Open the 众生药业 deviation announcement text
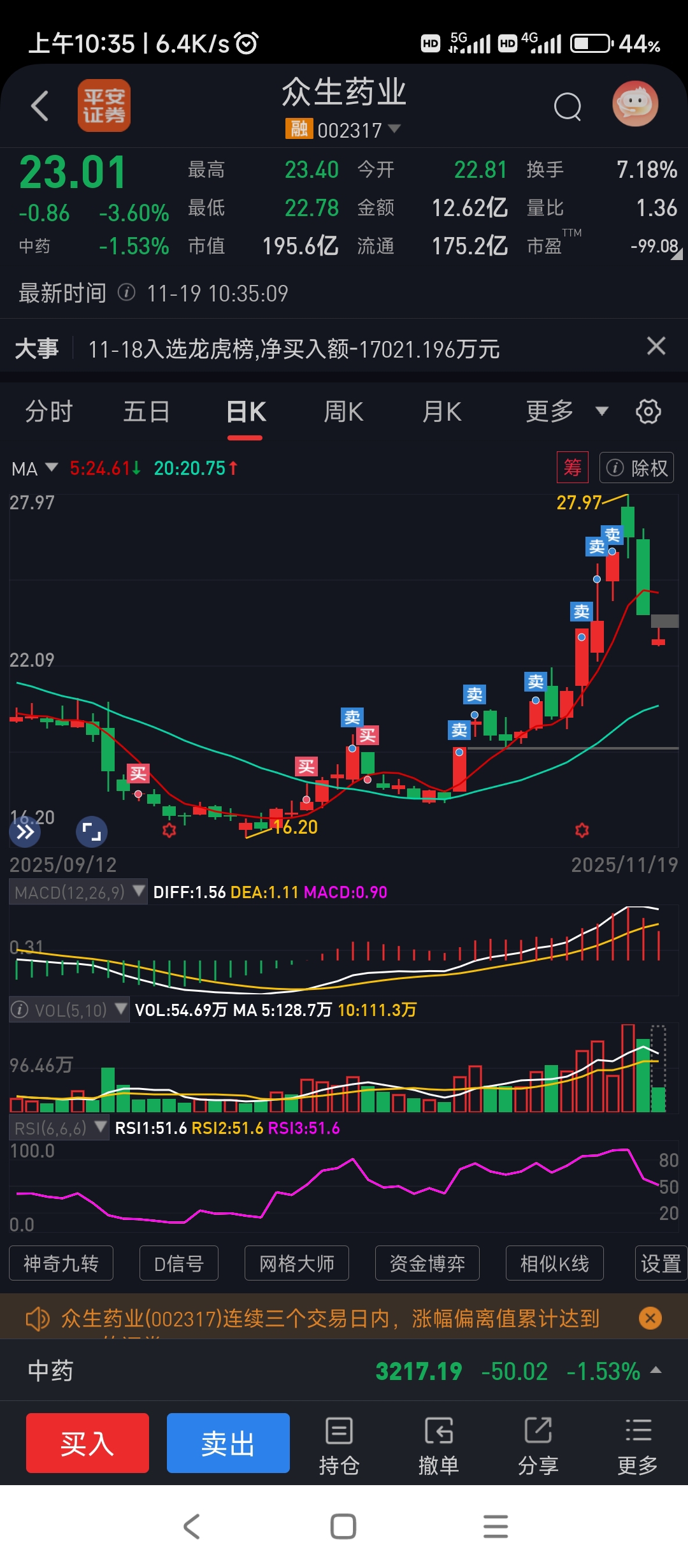Image resolution: width=688 pixels, height=1568 pixels. (331, 1318)
